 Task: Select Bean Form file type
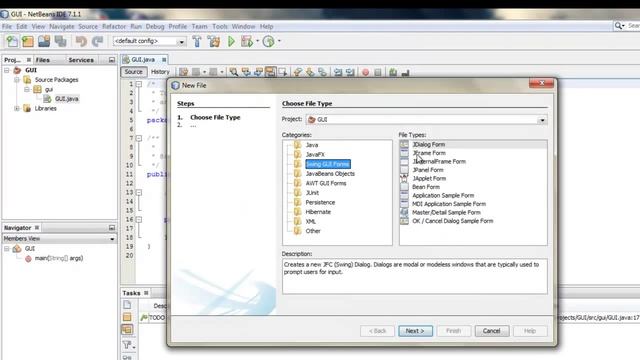(426, 187)
